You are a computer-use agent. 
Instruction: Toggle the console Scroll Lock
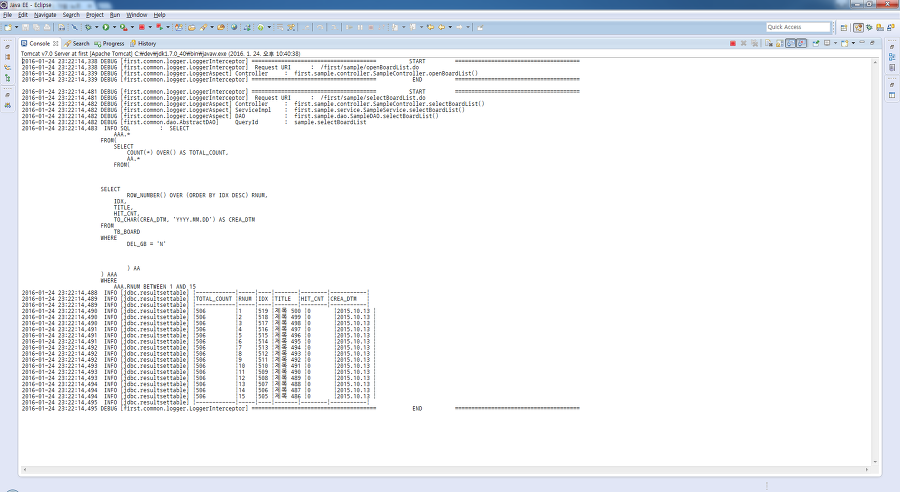pos(779,44)
